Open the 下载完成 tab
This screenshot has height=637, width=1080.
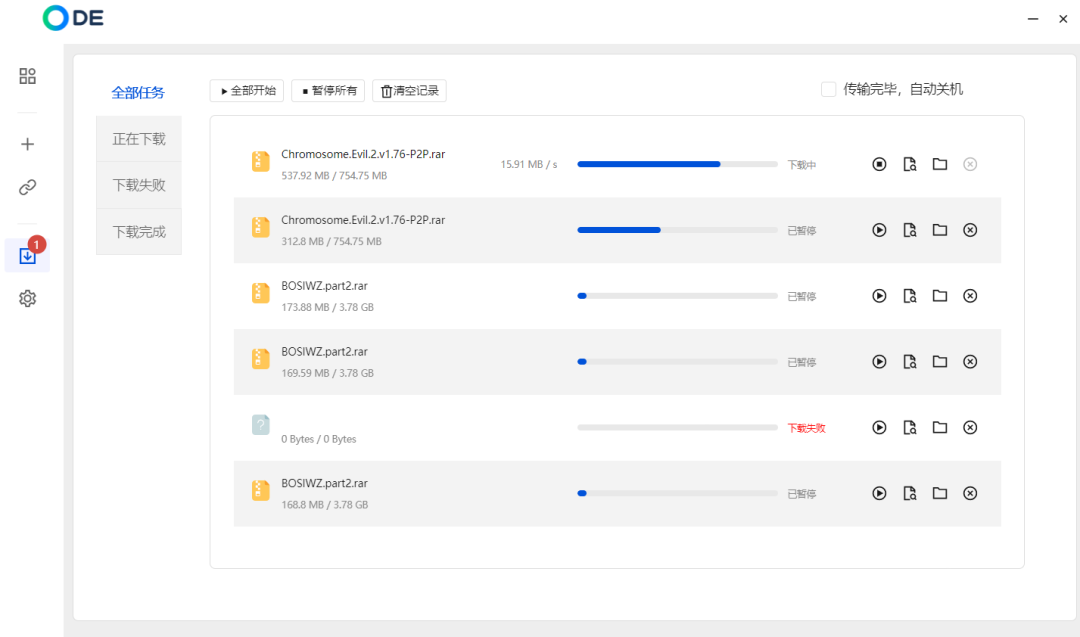139,232
